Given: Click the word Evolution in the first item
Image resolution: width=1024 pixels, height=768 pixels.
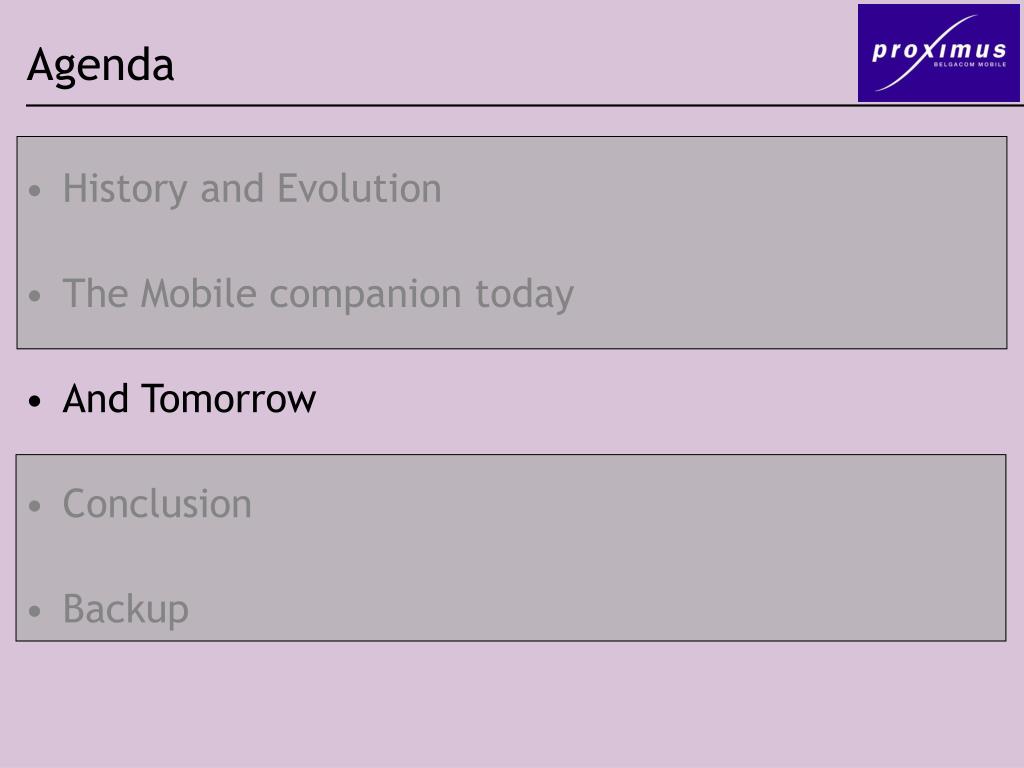Looking at the screenshot, I should click(x=360, y=189).
